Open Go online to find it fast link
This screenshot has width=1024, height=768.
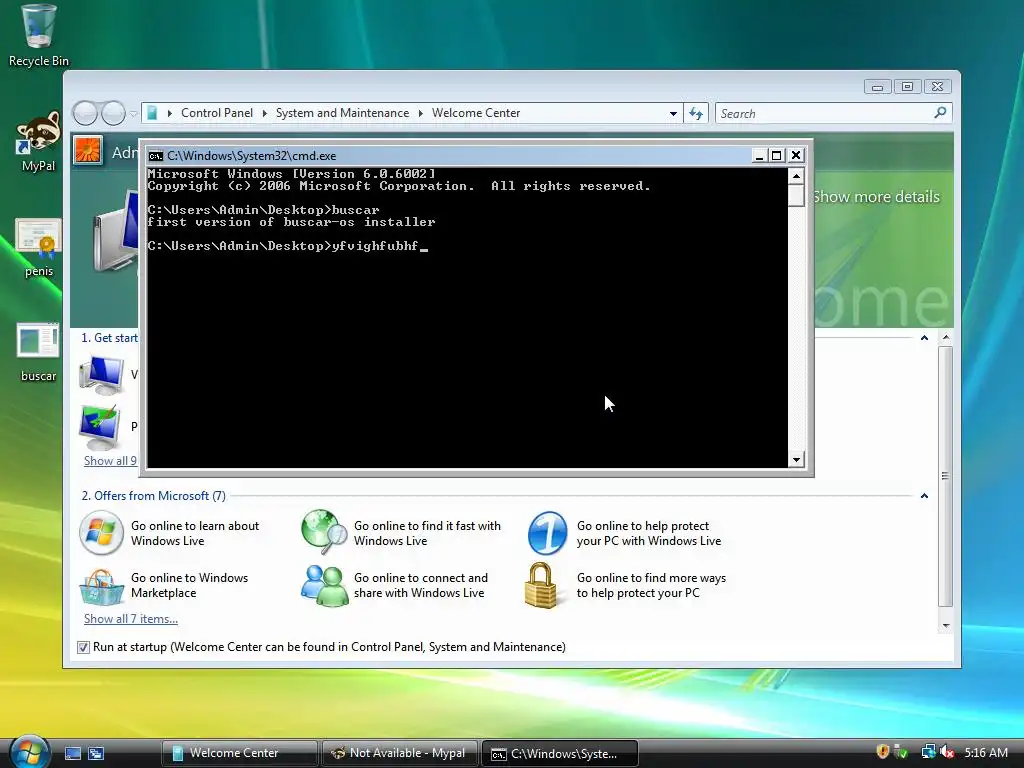427,533
